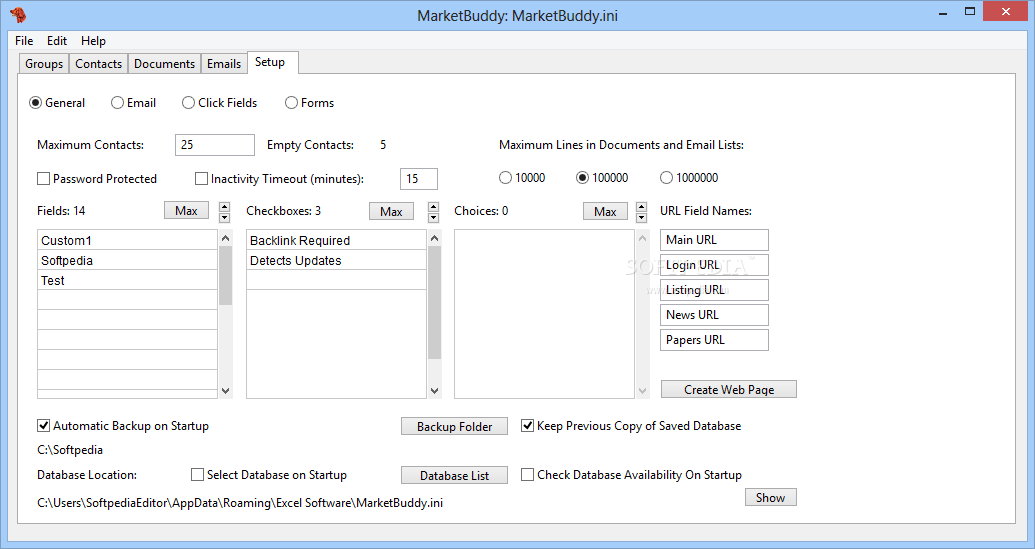Increase Fields count with up stepper arrow
Viewport: 1035px width, 549px height.
(224, 207)
